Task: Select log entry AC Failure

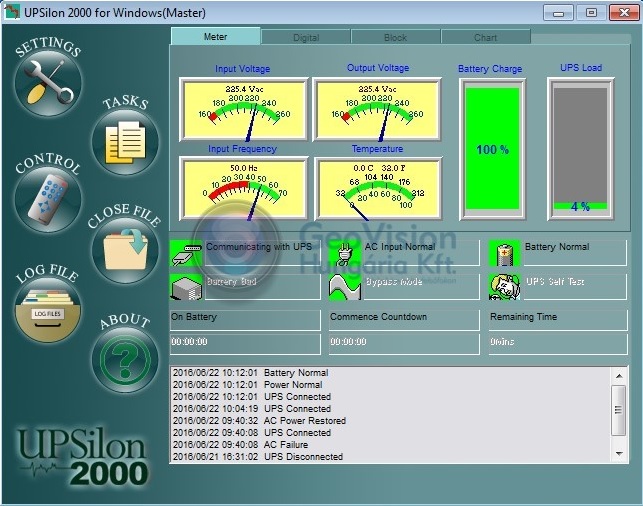Action: (x=240, y=444)
